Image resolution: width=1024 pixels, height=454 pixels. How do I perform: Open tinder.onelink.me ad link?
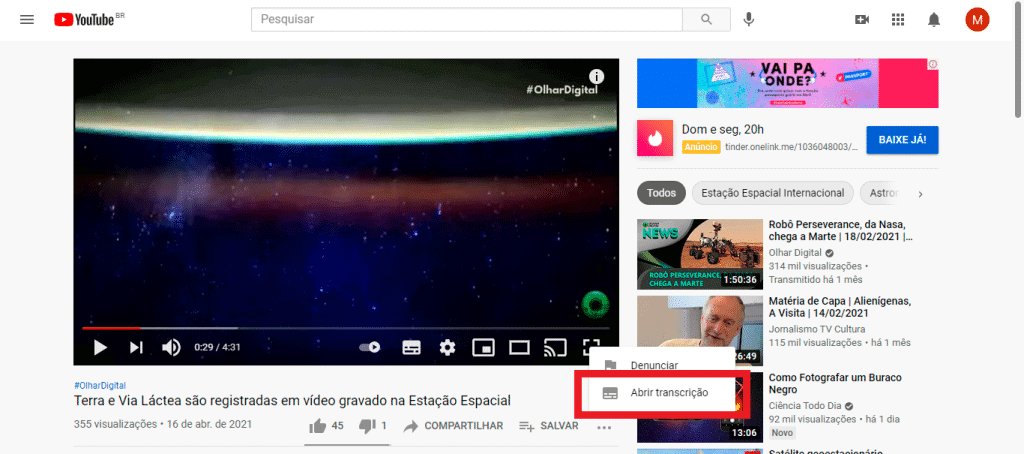791,147
